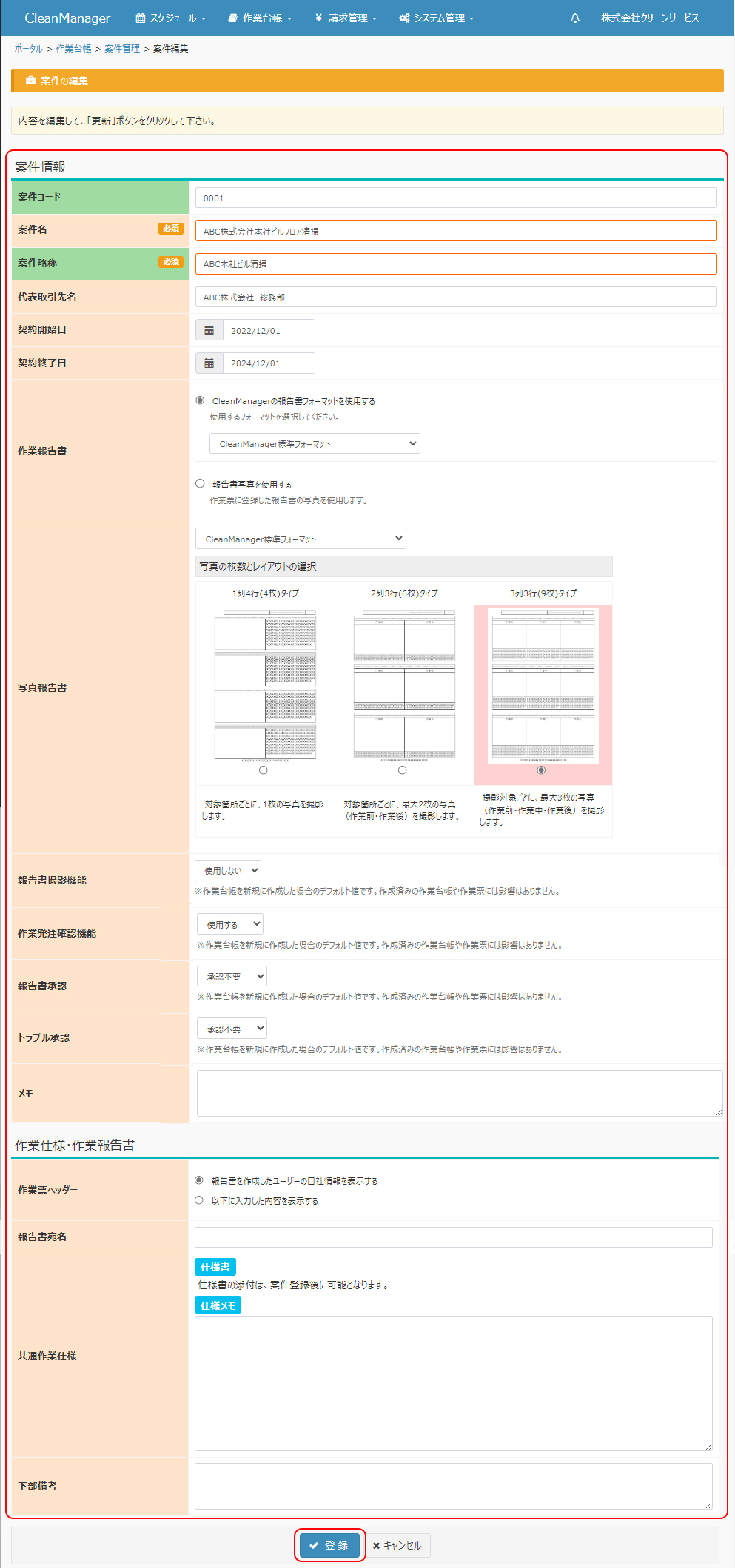Select CleanManagerの報告書フォーマットを使用する radio
The image size is (735, 1568).
coord(200,400)
